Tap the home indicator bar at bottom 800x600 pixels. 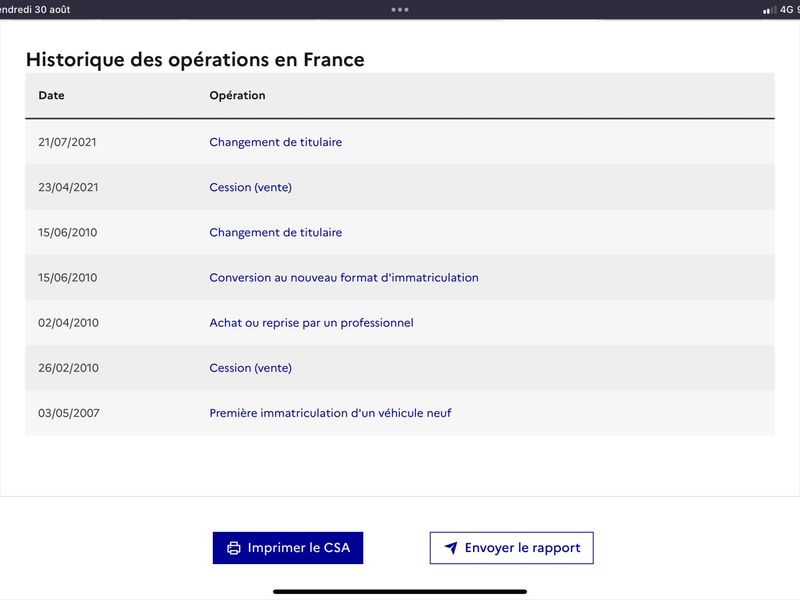click(399, 592)
